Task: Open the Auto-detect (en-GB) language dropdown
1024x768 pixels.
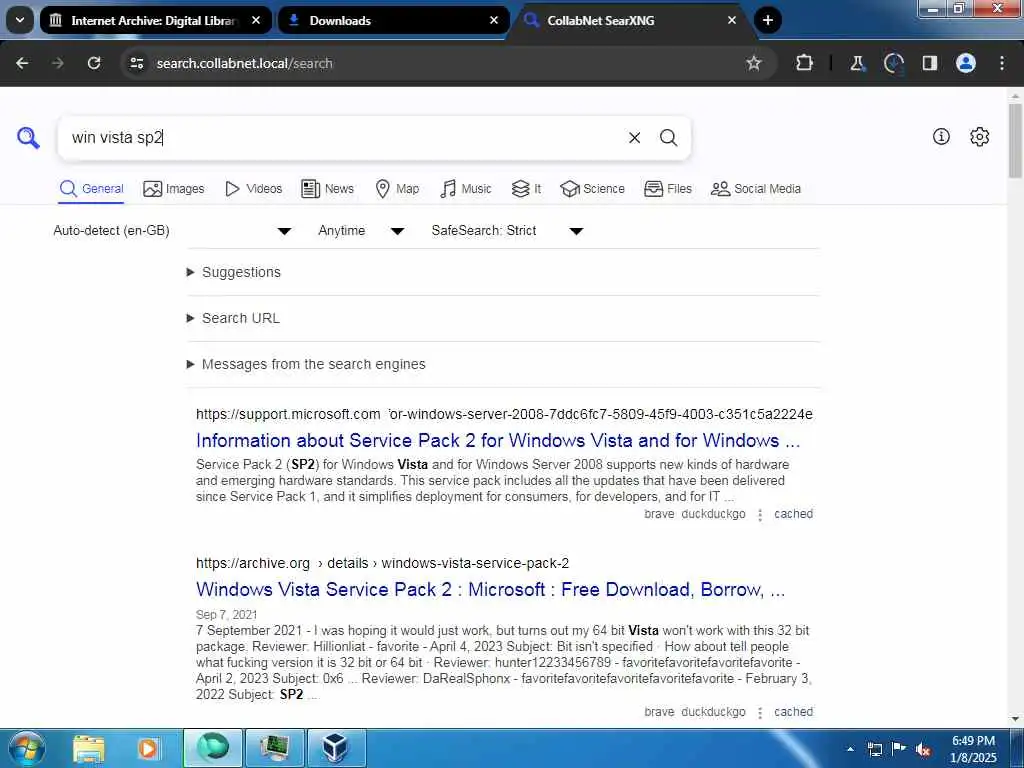Action: pyautogui.click(x=172, y=231)
